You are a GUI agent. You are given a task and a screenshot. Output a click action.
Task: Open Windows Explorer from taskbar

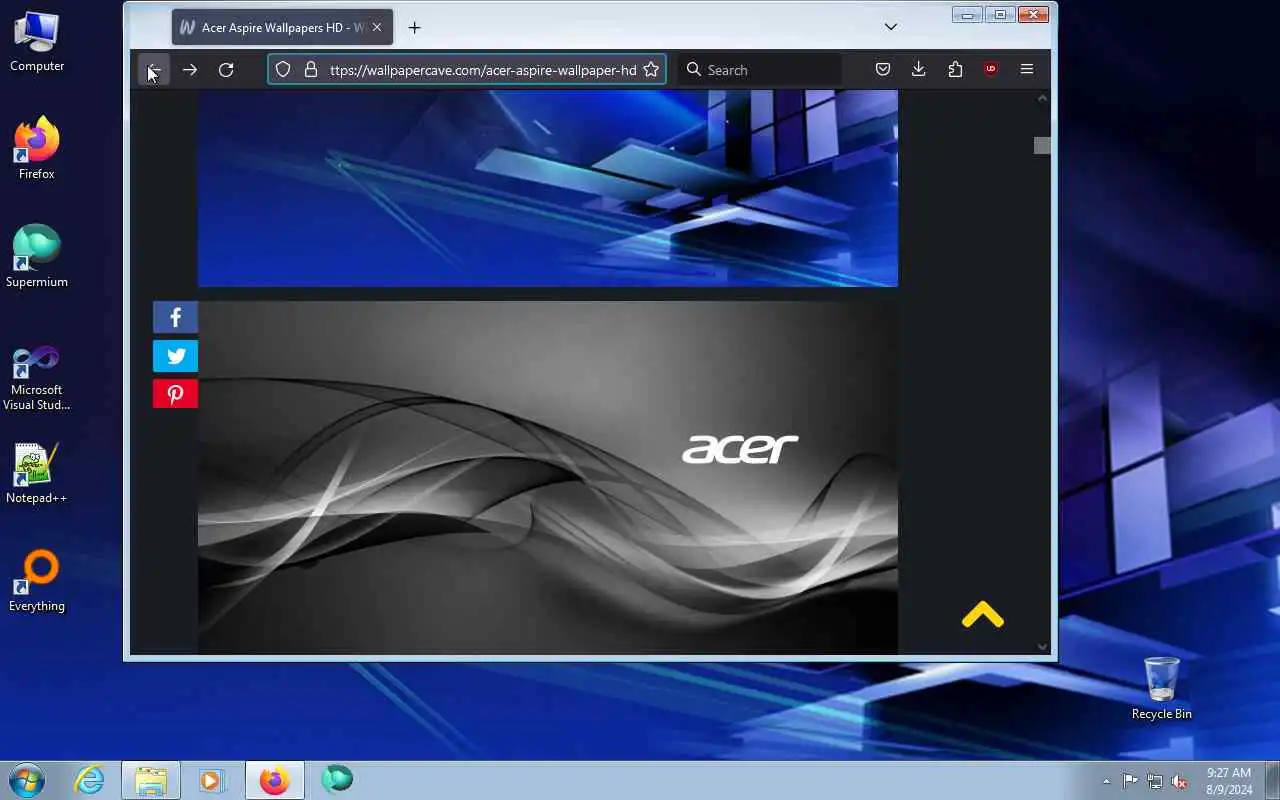[x=151, y=780]
